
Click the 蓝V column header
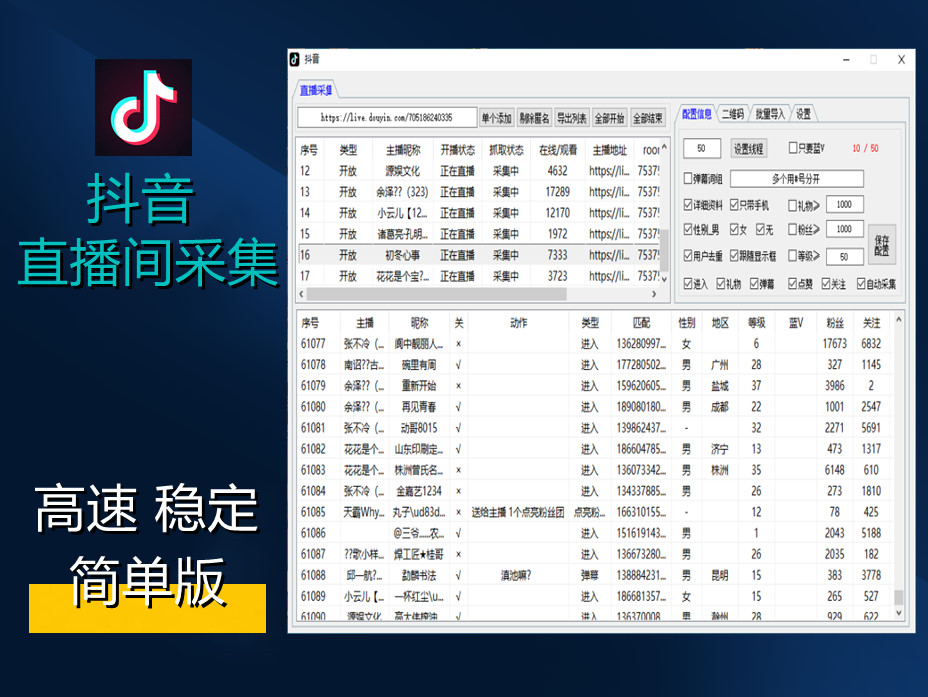pos(796,323)
